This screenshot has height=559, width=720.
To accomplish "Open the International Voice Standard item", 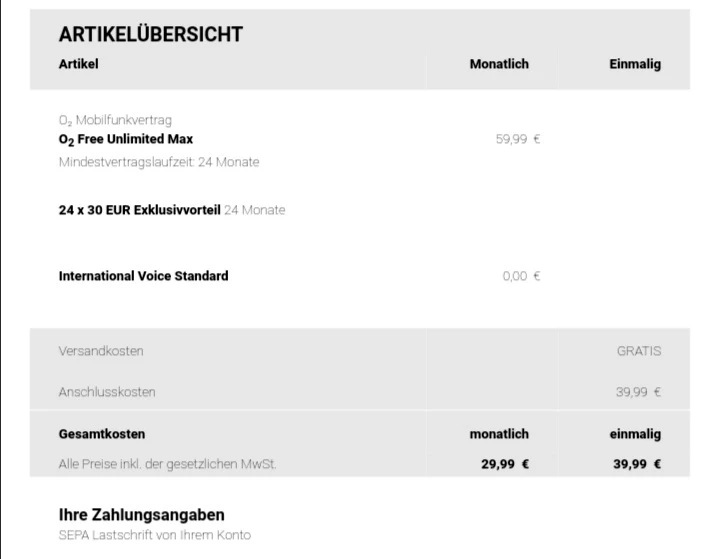I will click(x=143, y=276).
